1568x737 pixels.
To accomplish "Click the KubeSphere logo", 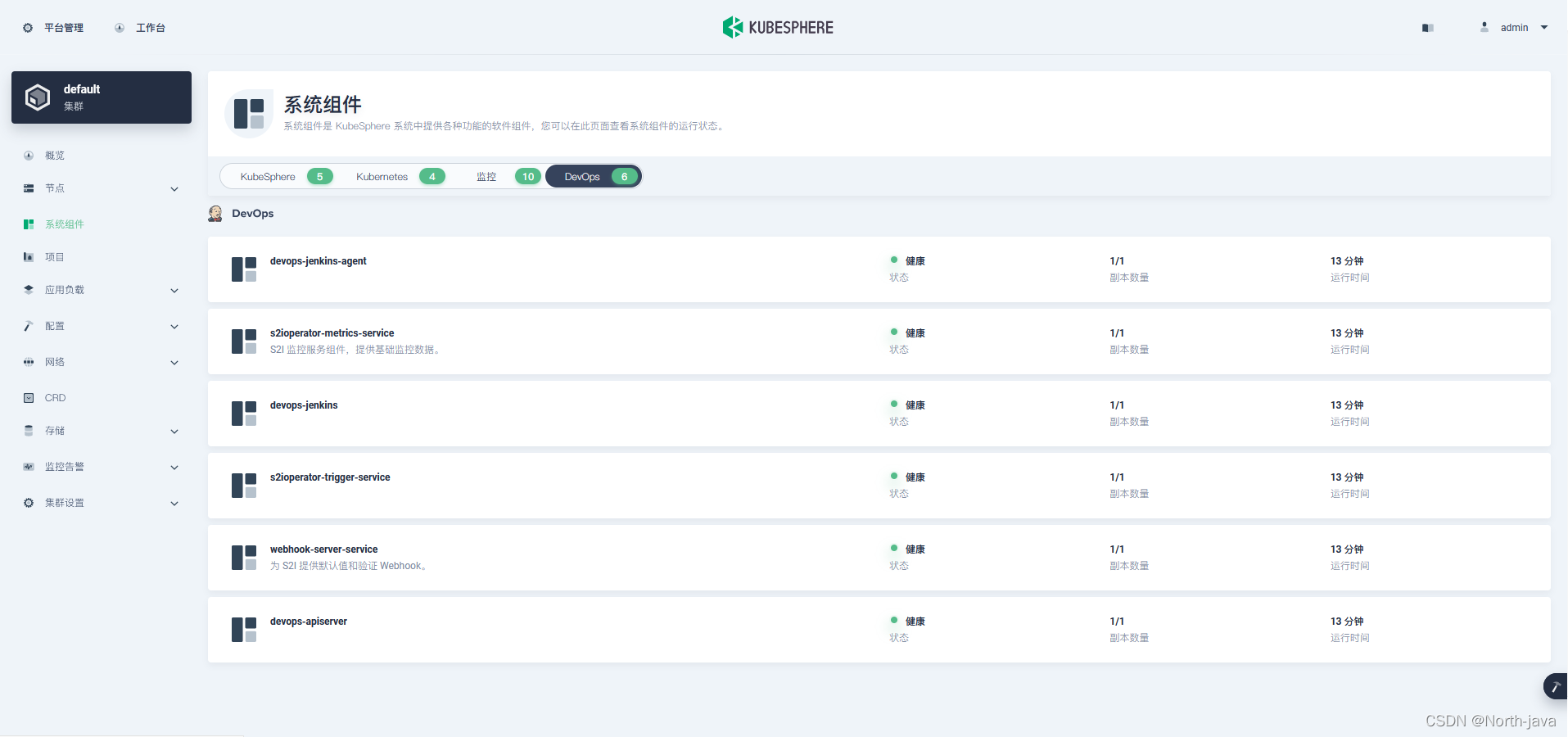I will point(778,28).
